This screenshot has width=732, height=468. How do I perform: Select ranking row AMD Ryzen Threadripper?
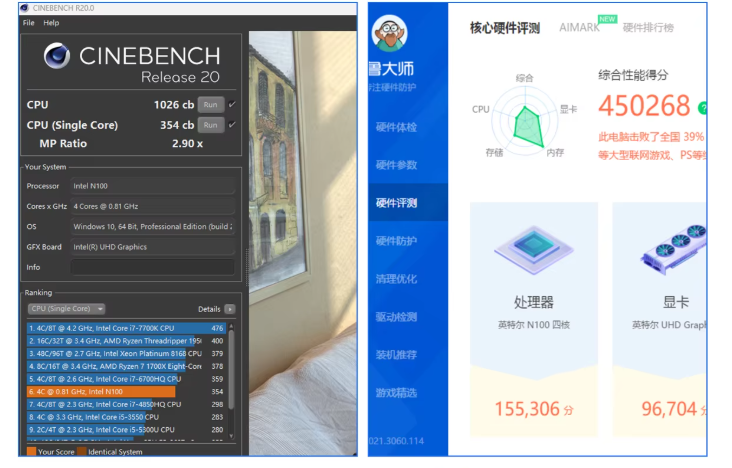126,341
